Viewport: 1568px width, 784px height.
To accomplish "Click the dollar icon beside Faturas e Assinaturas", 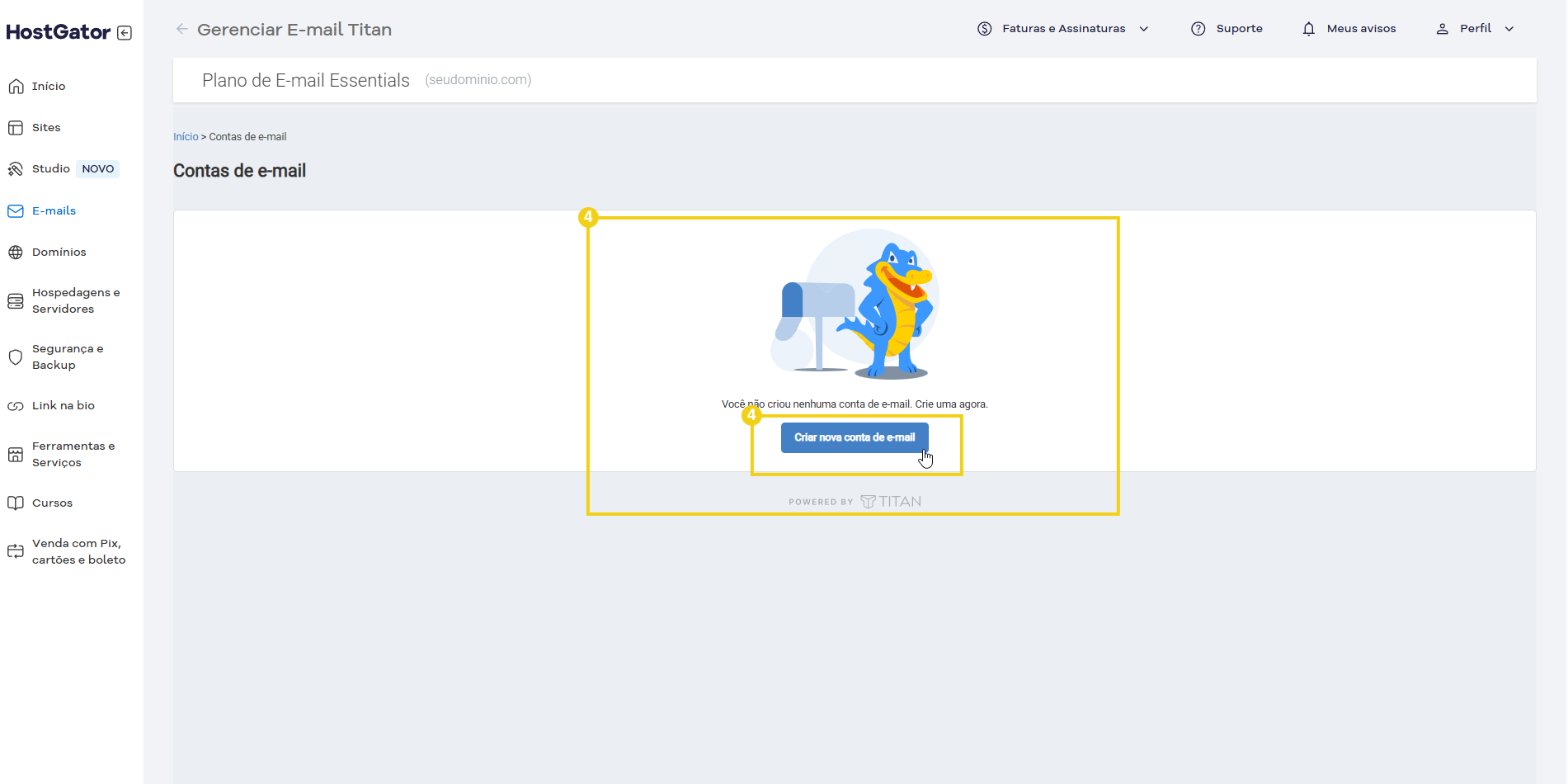I will [x=985, y=29].
